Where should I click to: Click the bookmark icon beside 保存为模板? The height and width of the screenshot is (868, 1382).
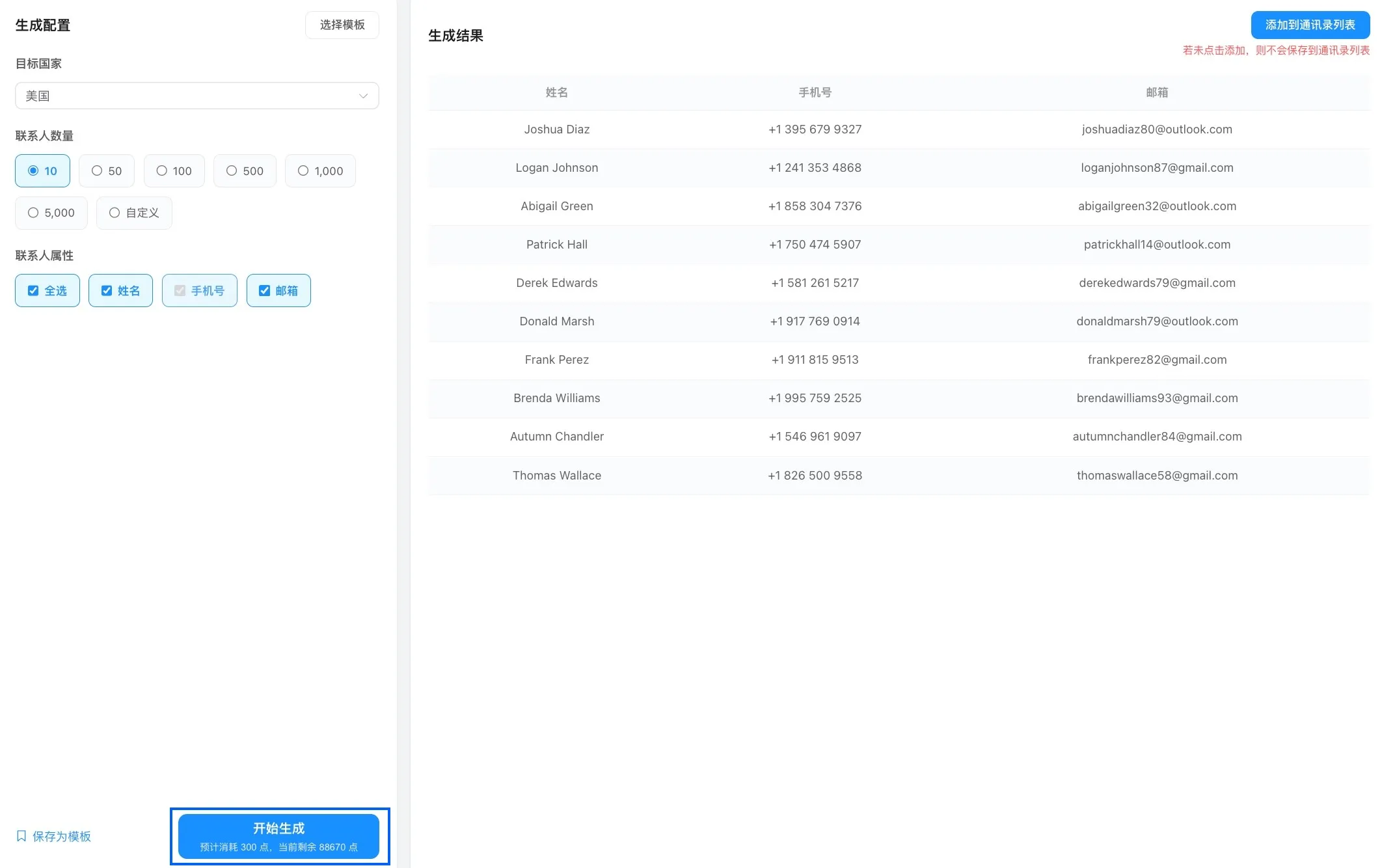point(21,836)
